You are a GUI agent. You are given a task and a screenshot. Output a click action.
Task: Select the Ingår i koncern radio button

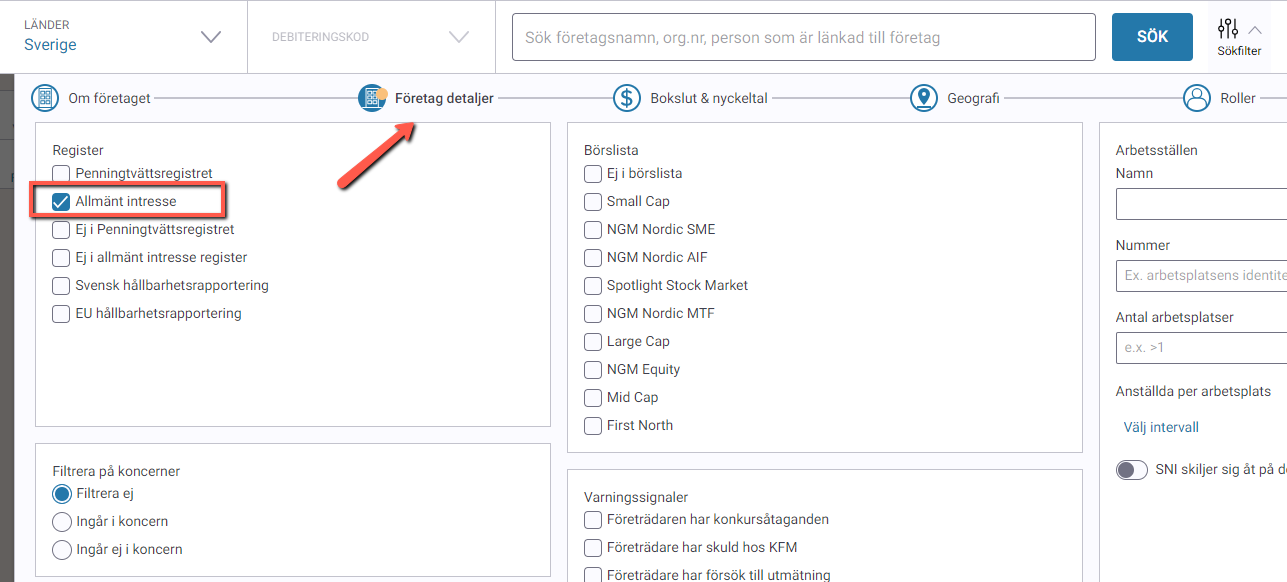(62, 522)
